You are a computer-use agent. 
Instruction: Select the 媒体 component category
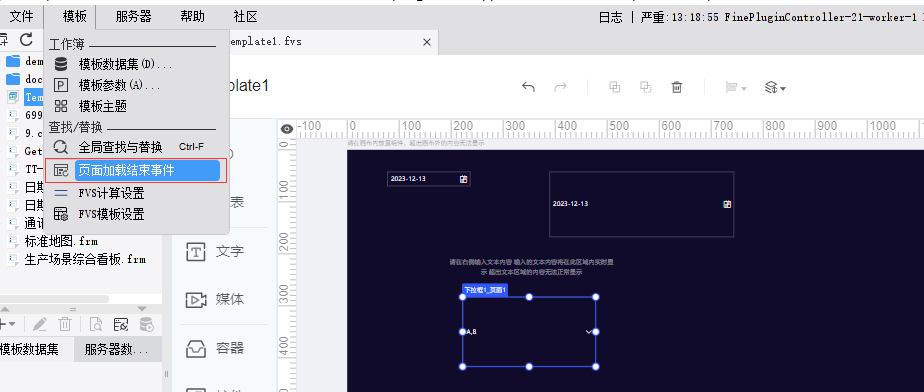point(215,299)
